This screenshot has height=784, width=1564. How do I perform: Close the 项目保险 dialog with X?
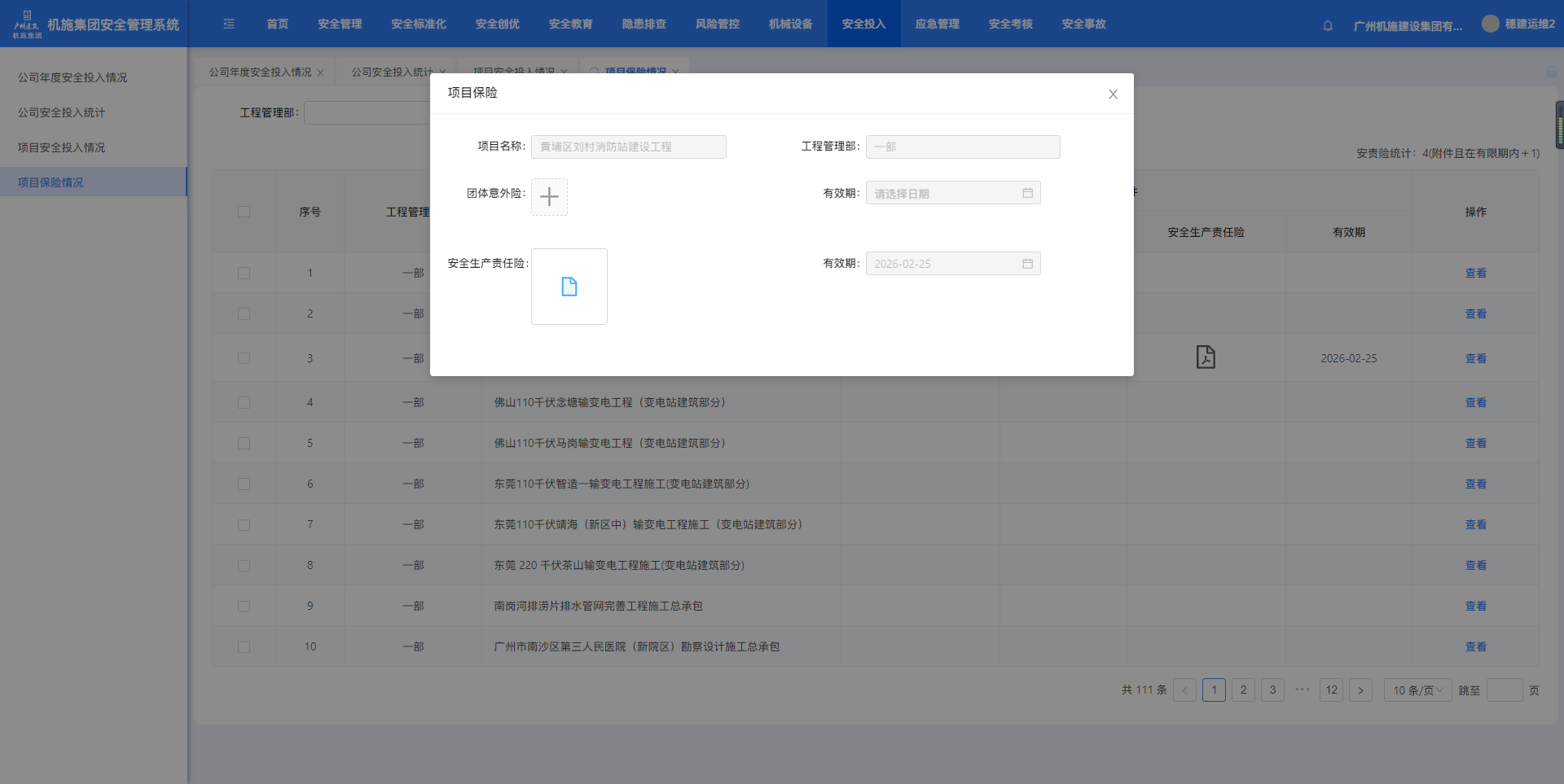1113,94
